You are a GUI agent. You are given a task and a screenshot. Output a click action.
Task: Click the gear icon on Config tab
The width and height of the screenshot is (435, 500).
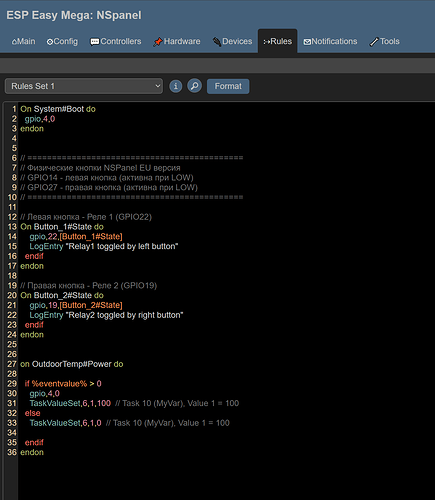(x=50, y=42)
